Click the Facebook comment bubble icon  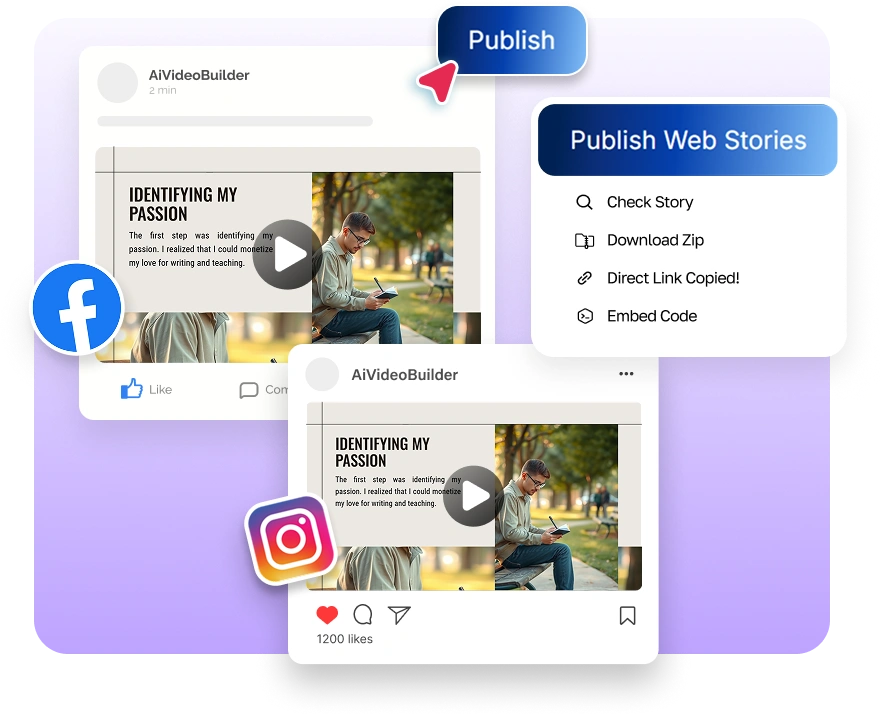pyautogui.click(x=249, y=390)
